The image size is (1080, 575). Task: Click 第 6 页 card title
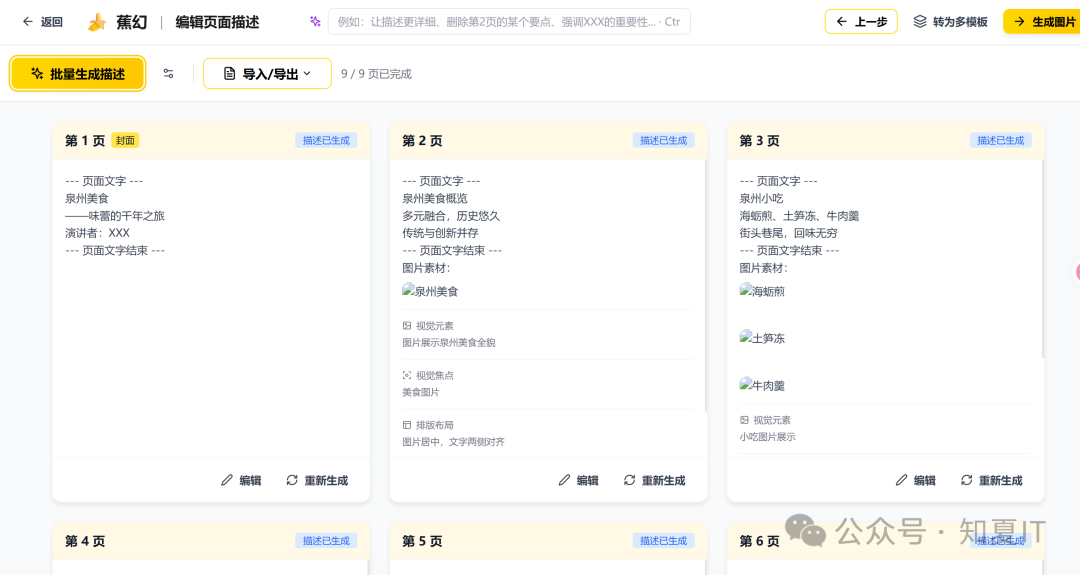click(x=759, y=541)
